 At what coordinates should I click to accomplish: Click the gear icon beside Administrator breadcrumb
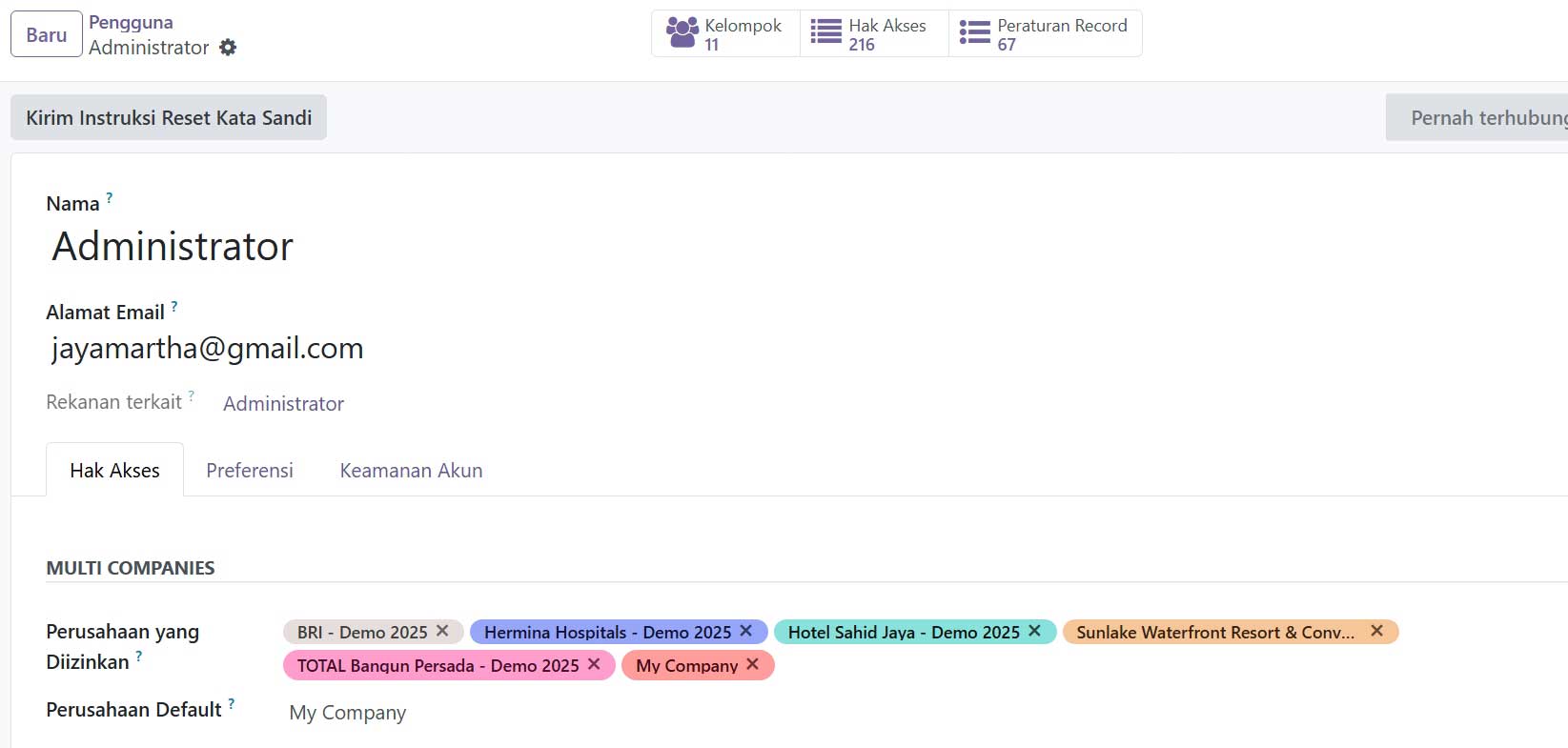[228, 47]
